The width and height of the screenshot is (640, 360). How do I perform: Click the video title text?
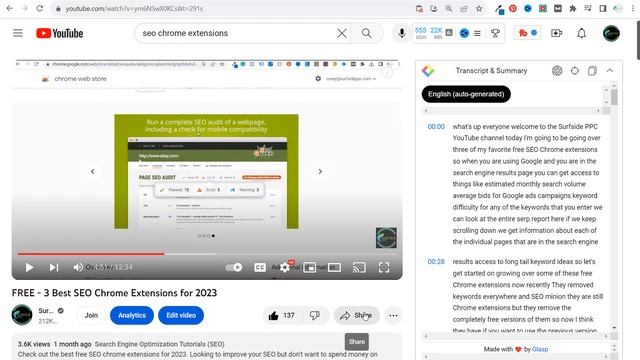click(114, 293)
